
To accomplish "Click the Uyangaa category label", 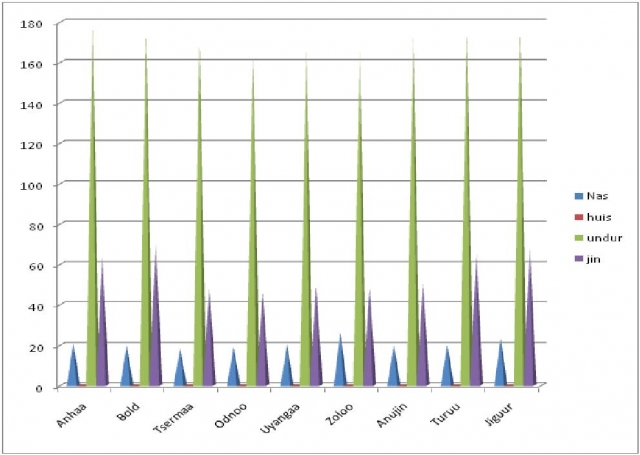I will click(x=282, y=418).
